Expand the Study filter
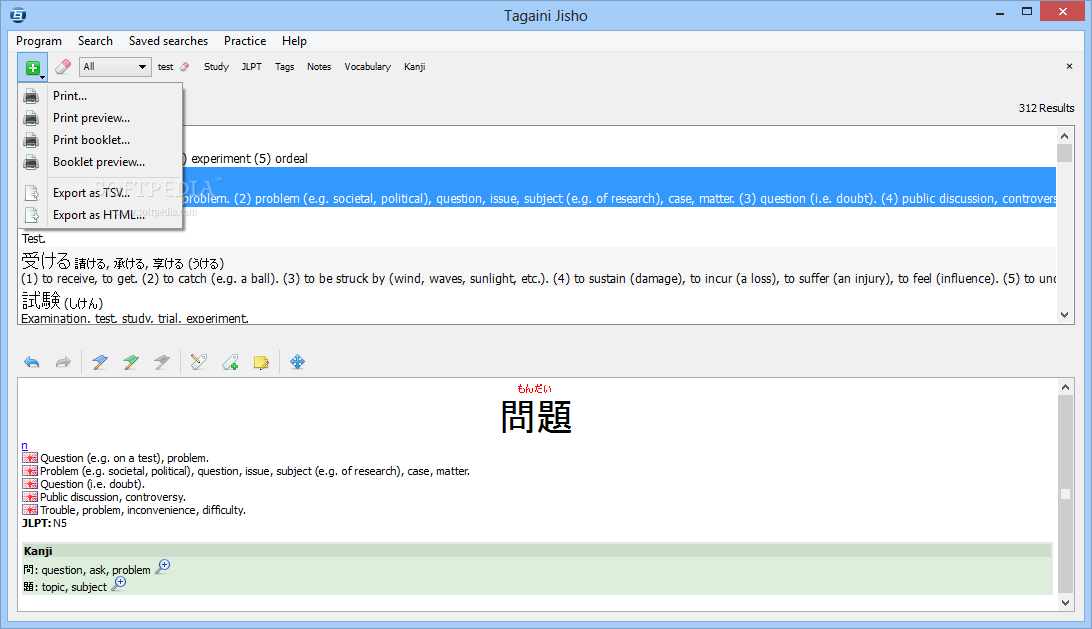 click(216, 67)
